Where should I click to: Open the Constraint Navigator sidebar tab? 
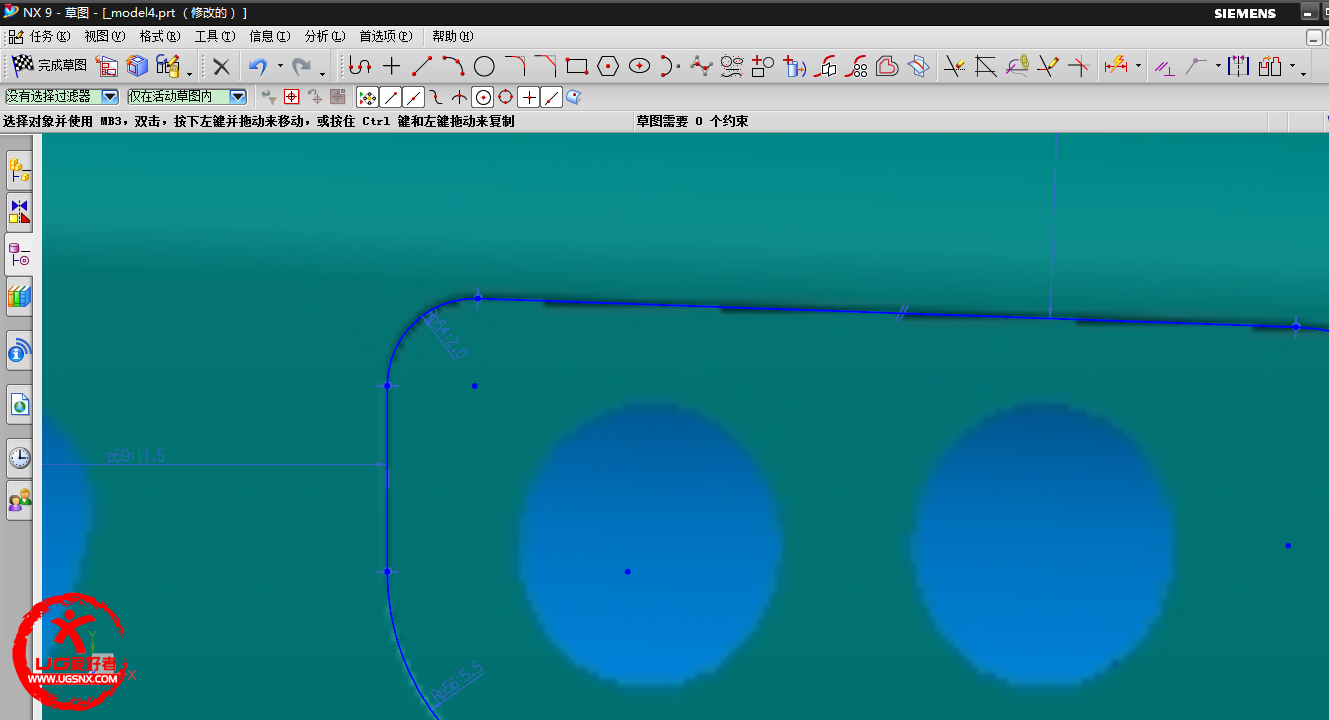tap(19, 211)
